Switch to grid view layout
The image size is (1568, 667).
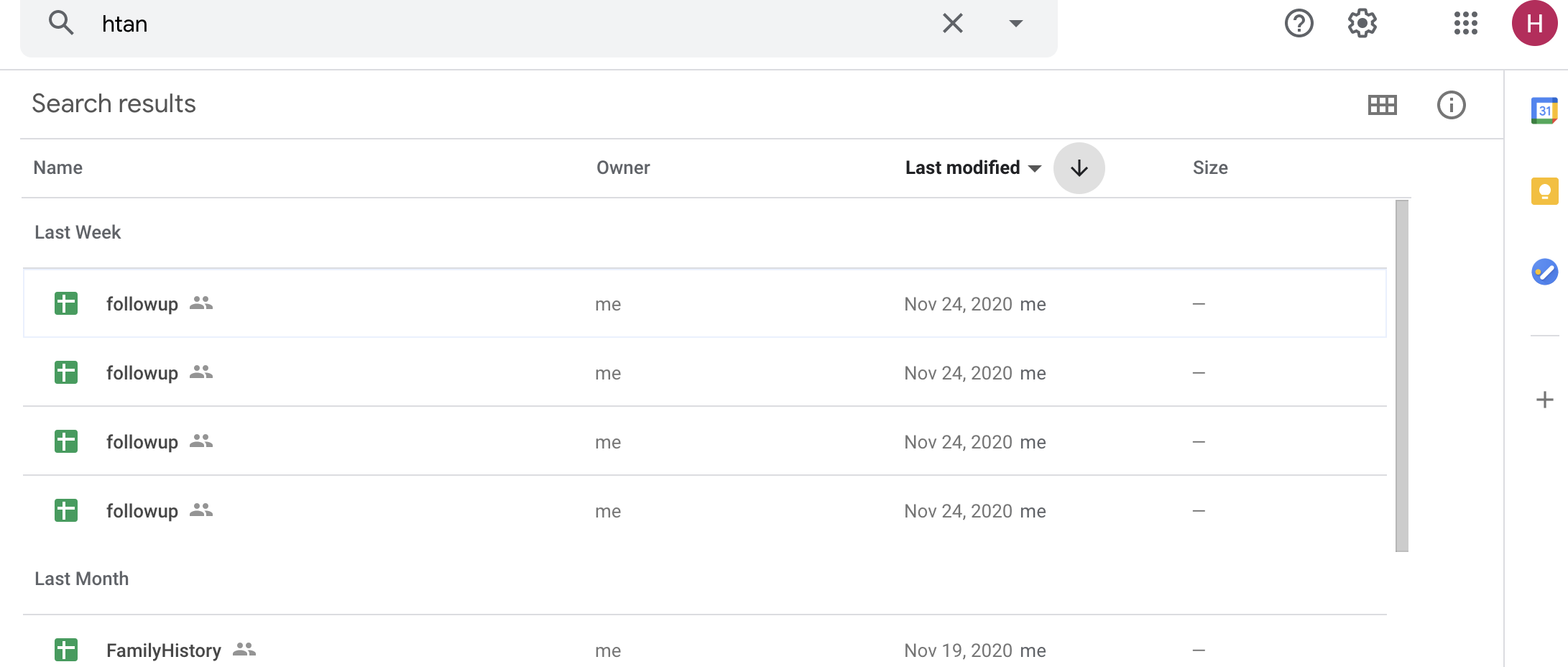click(x=1382, y=104)
